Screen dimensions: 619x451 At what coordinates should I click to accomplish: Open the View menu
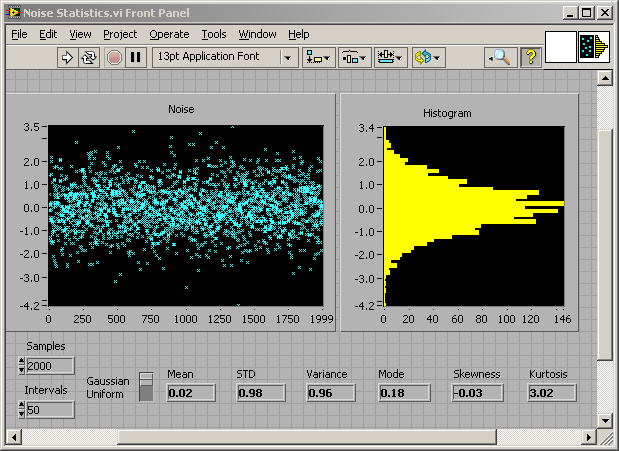pyautogui.click(x=81, y=35)
